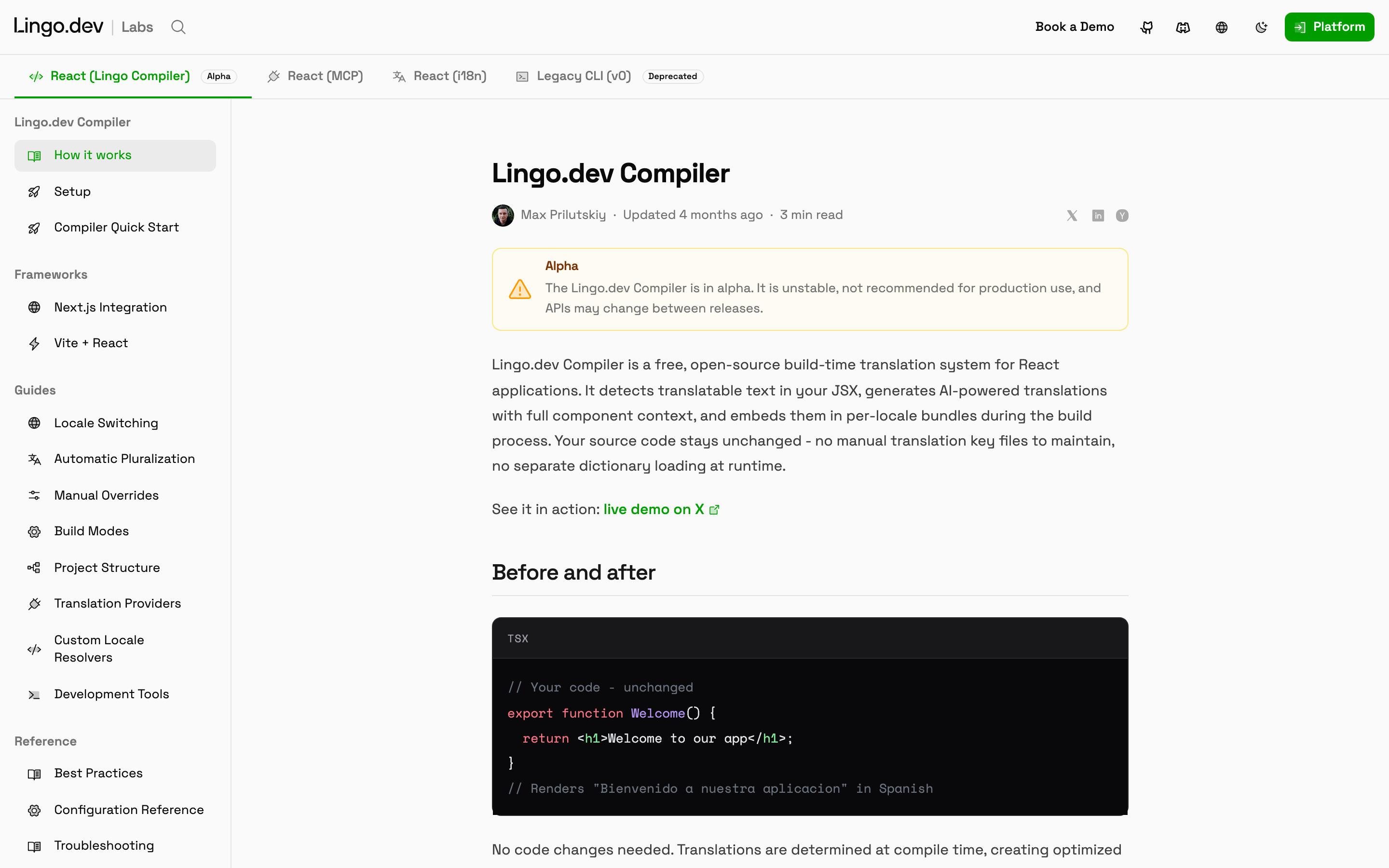Open Locale Switching guide
This screenshot has width=1389, height=868.
(x=115, y=423)
